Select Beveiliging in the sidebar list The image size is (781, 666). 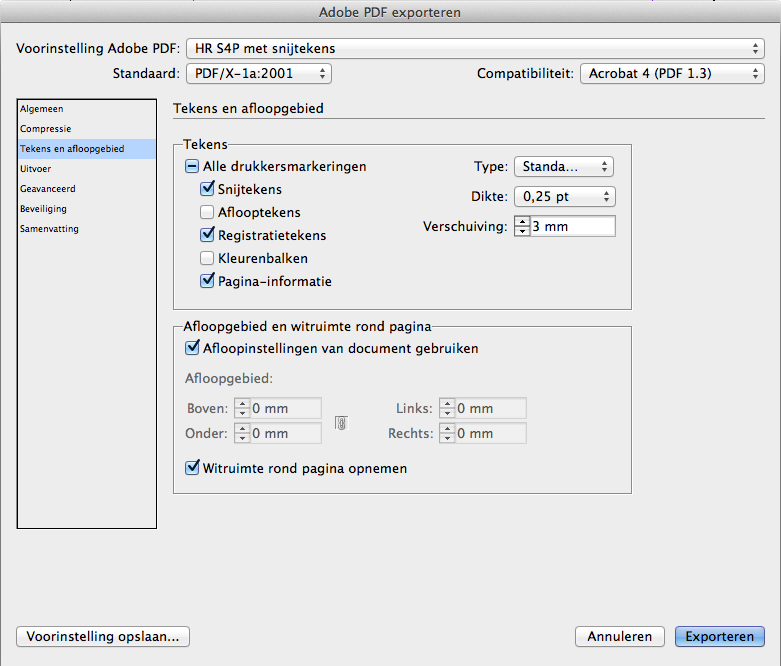[x=87, y=208]
